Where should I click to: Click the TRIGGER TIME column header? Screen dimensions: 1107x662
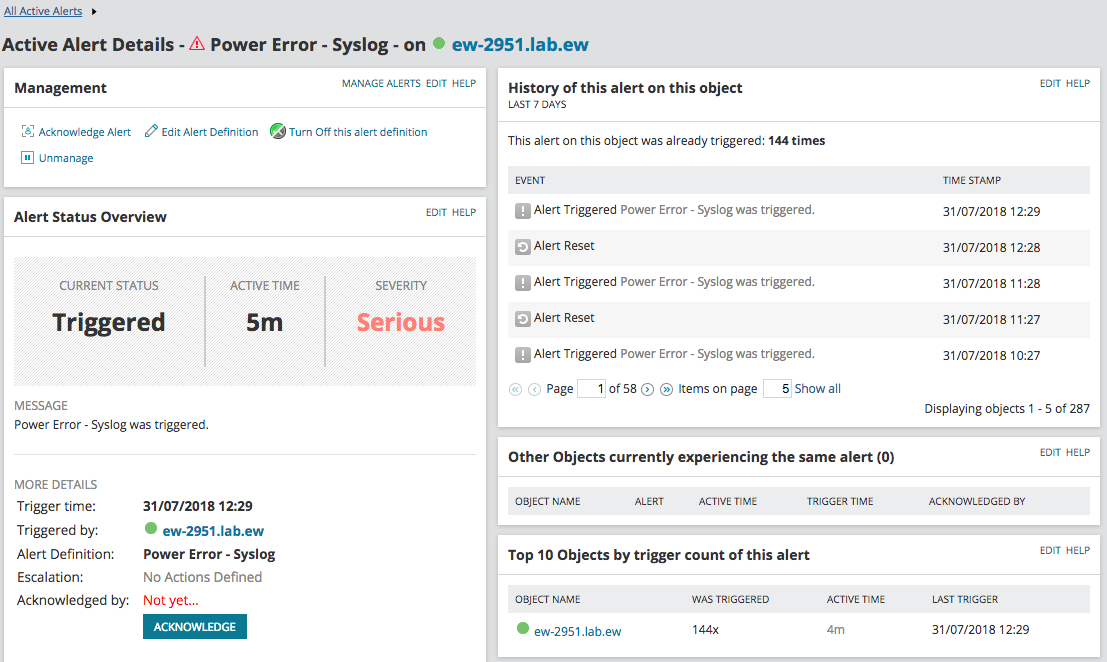click(x=840, y=502)
